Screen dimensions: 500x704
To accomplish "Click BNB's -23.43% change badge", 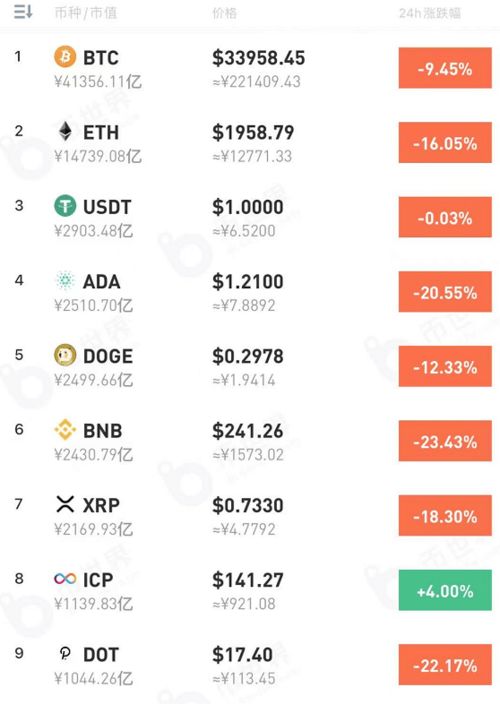I will [445, 441].
